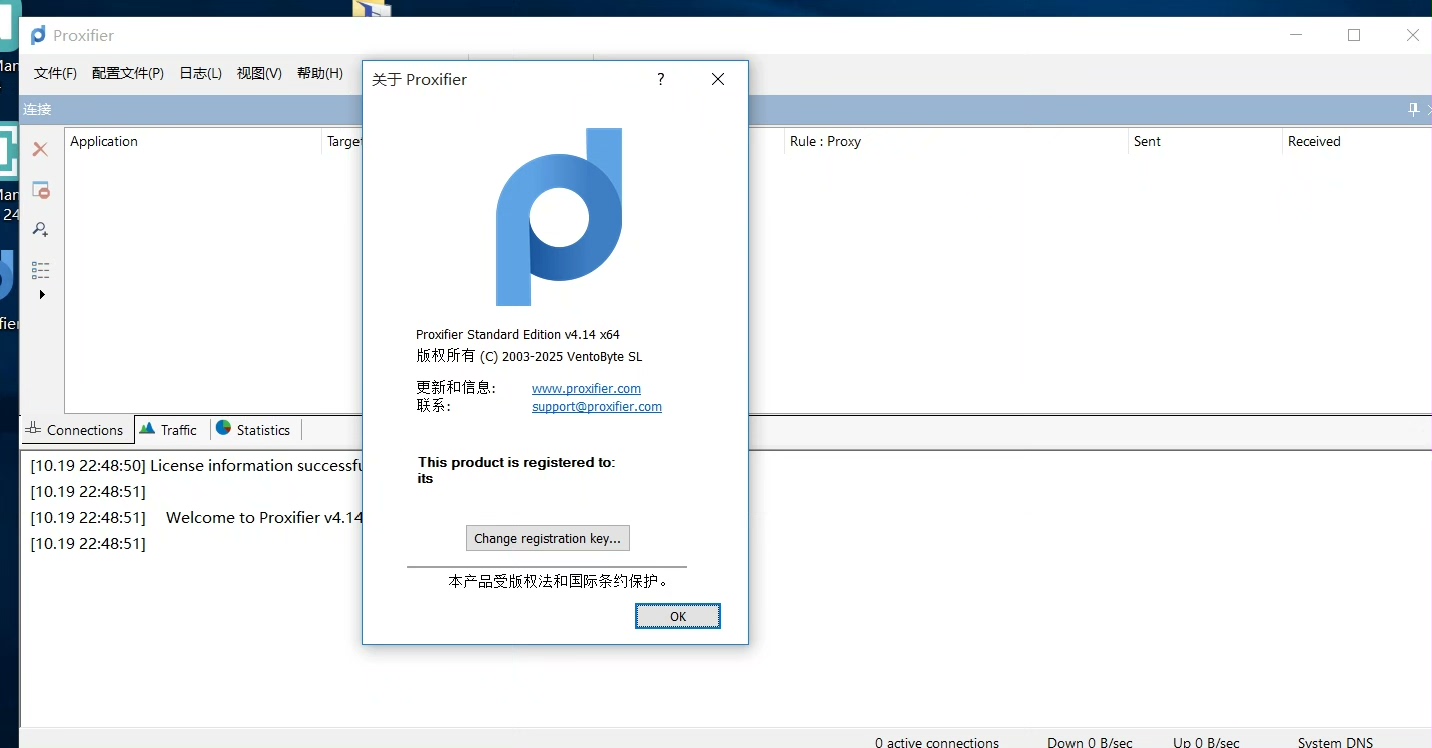Click the Received column header
Viewport: 1432px width, 748px height.
(x=1357, y=141)
